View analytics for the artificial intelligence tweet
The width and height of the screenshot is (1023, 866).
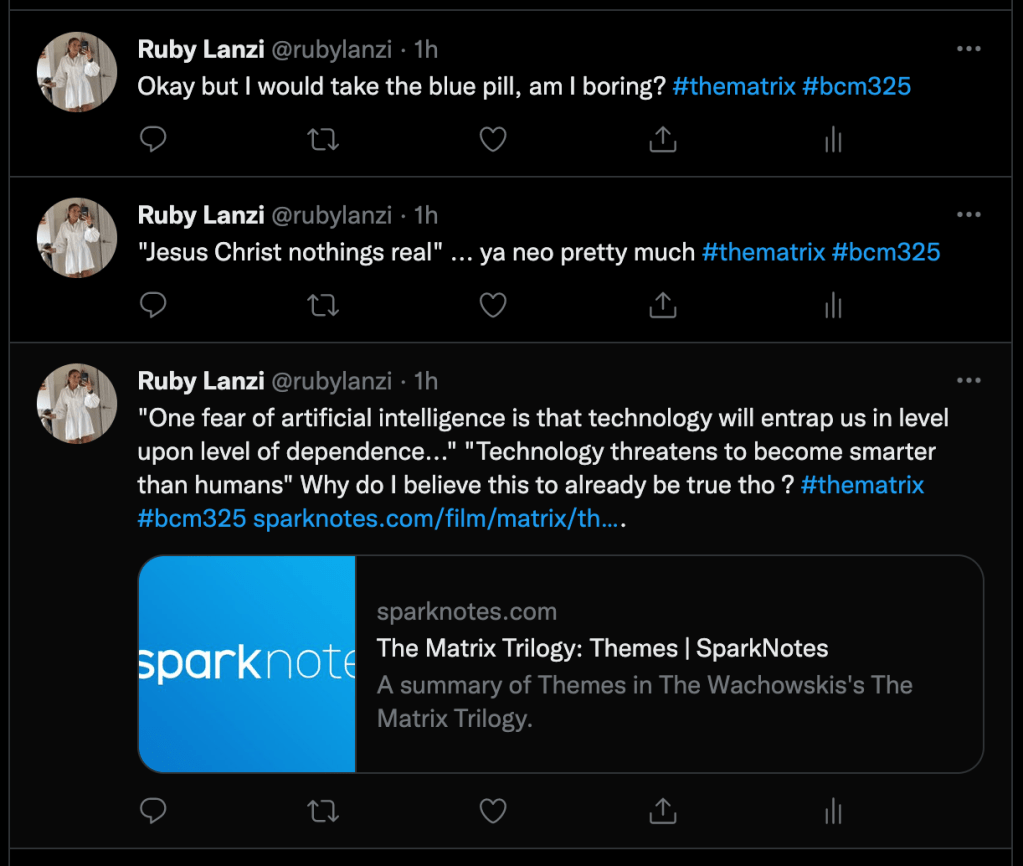[832, 810]
